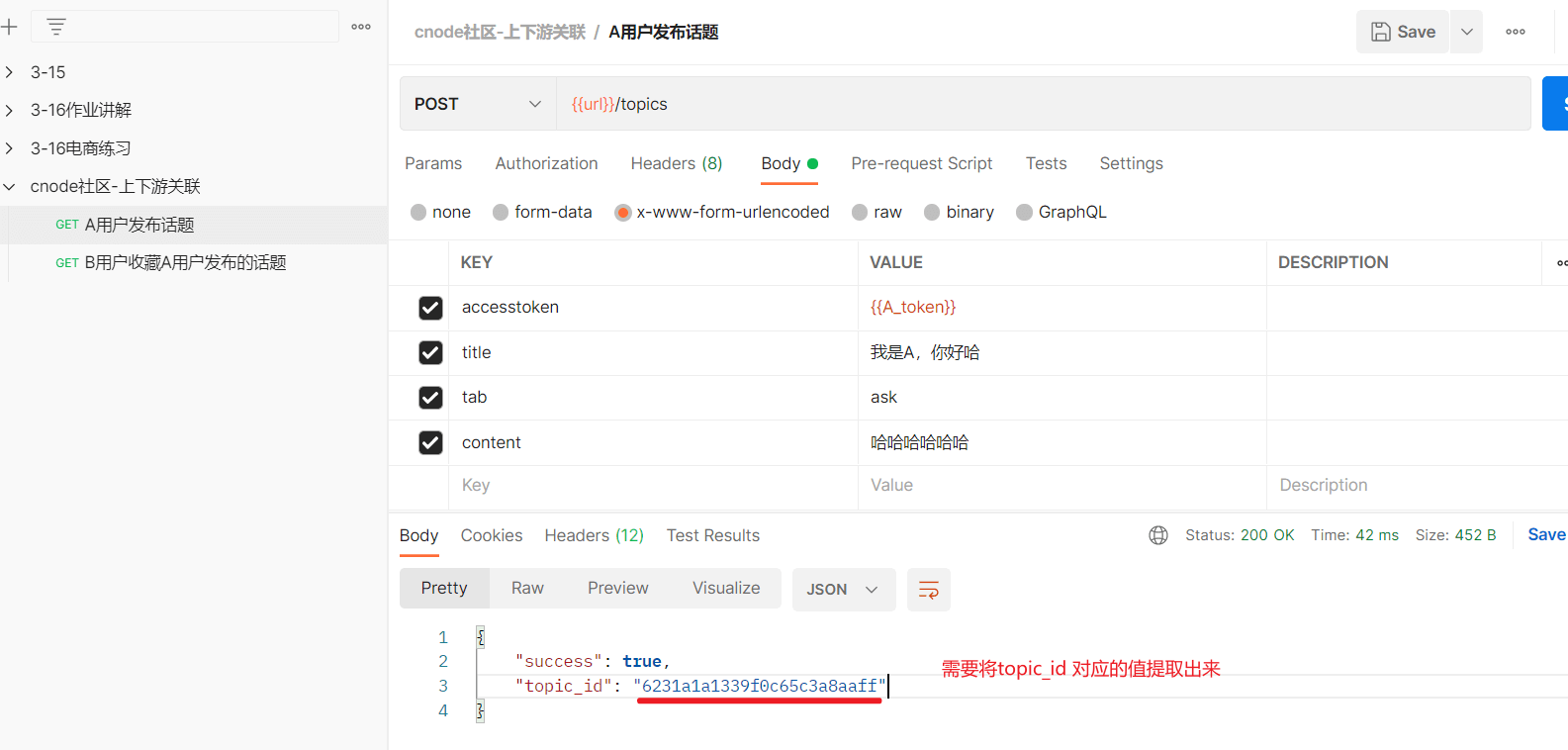The width and height of the screenshot is (1568, 750).
Task: Click the content value 哈哈哈哈哈哈
Action: coord(919,442)
